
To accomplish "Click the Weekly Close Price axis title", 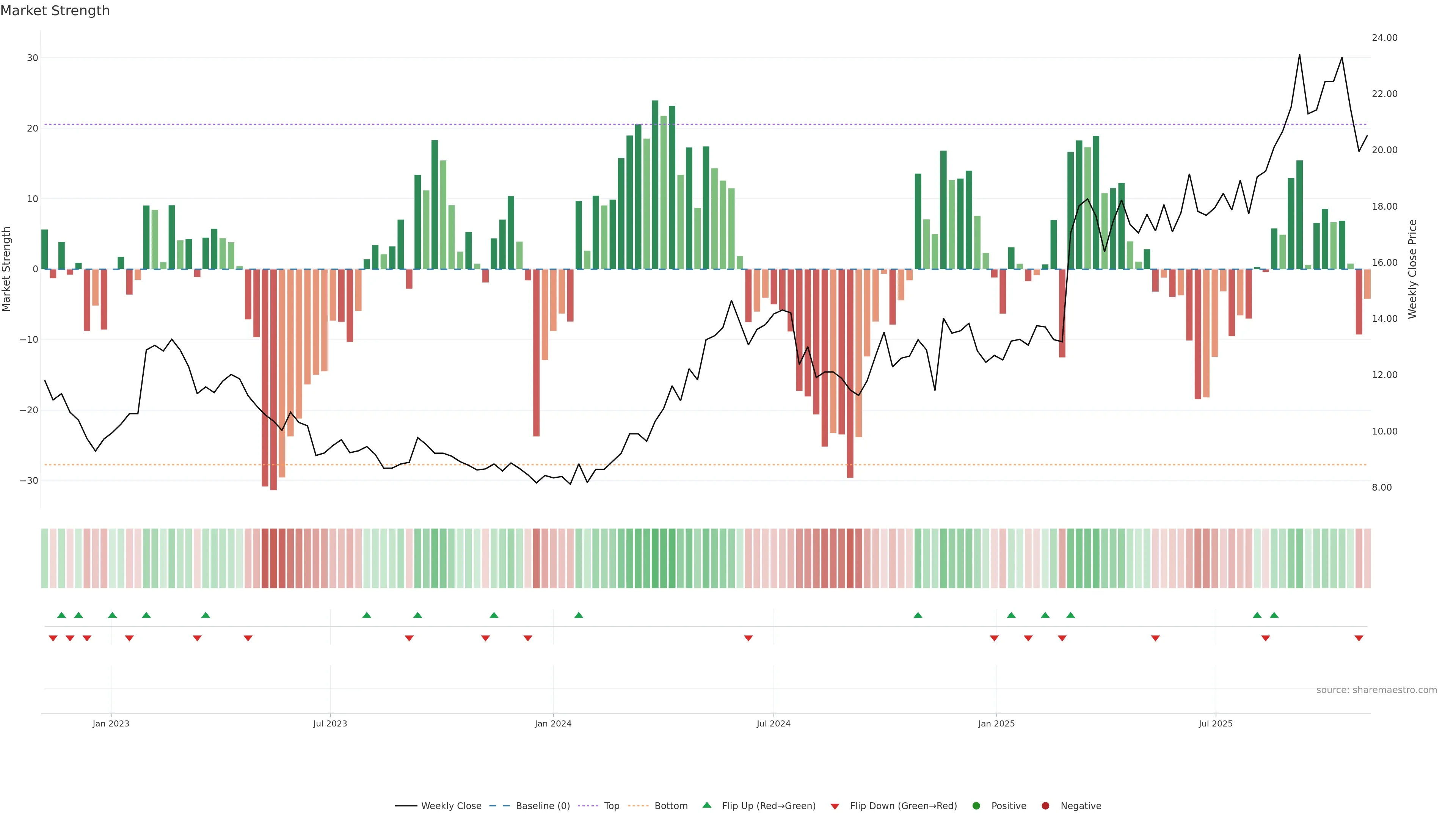I will click(x=1412, y=269).
